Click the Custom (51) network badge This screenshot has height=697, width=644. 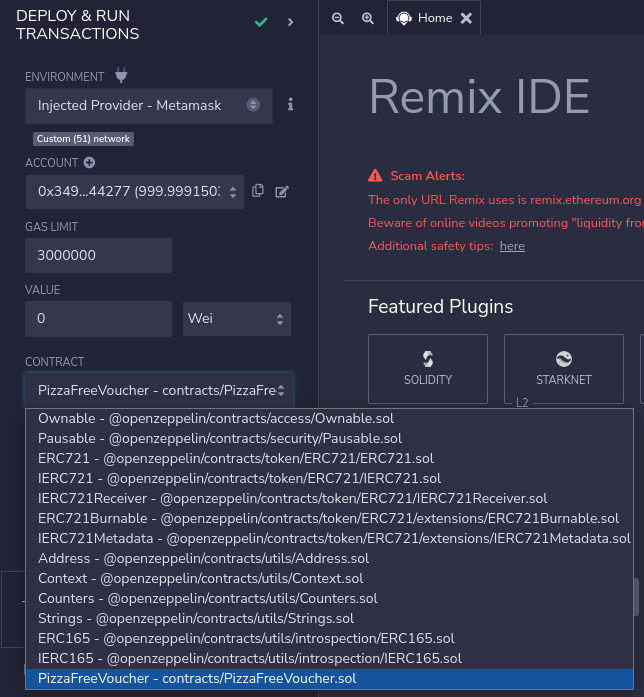click(x=83, y=139)
